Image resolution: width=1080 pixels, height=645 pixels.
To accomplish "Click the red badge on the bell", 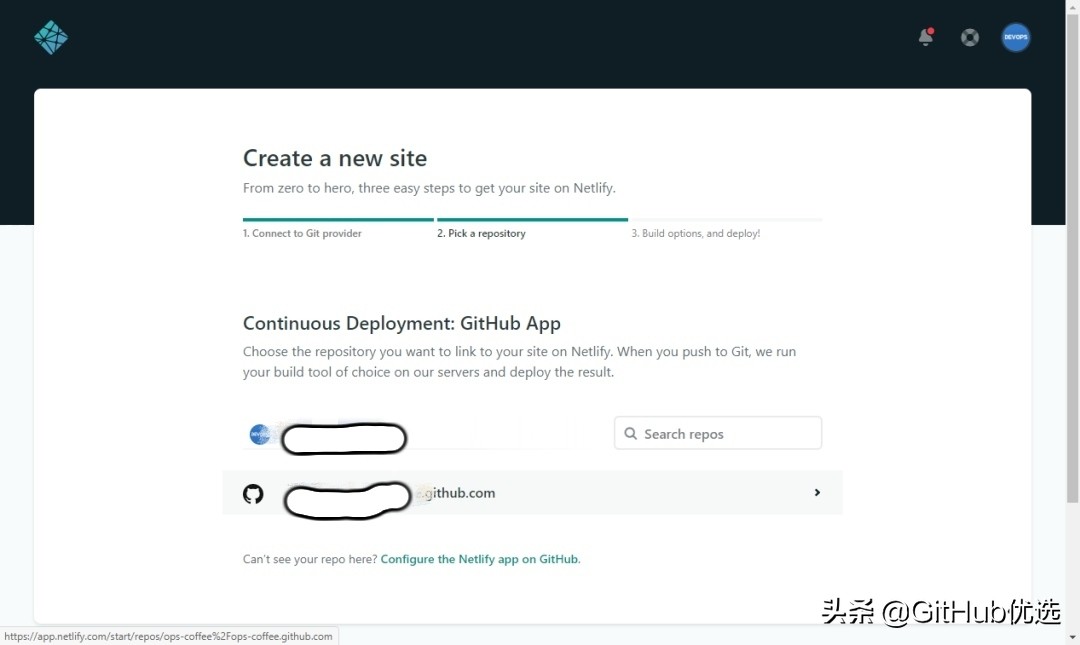I will tap(932, 29).
